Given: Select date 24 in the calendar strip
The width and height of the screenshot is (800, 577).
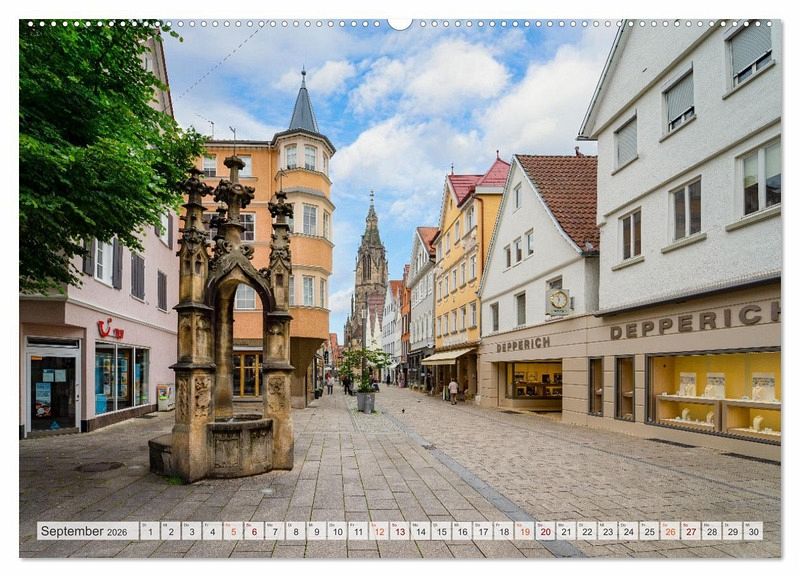Looking at the screenshot, I should coord(629,531).
